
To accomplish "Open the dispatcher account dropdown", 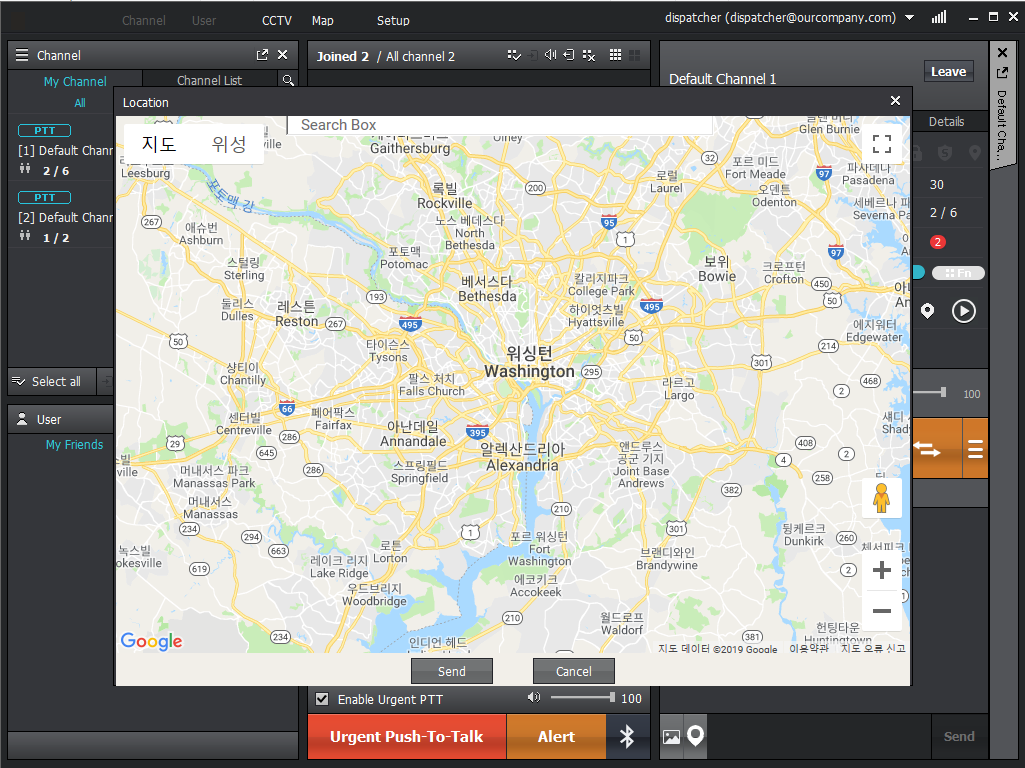I will pyautogui.click(x=909, y=18).
